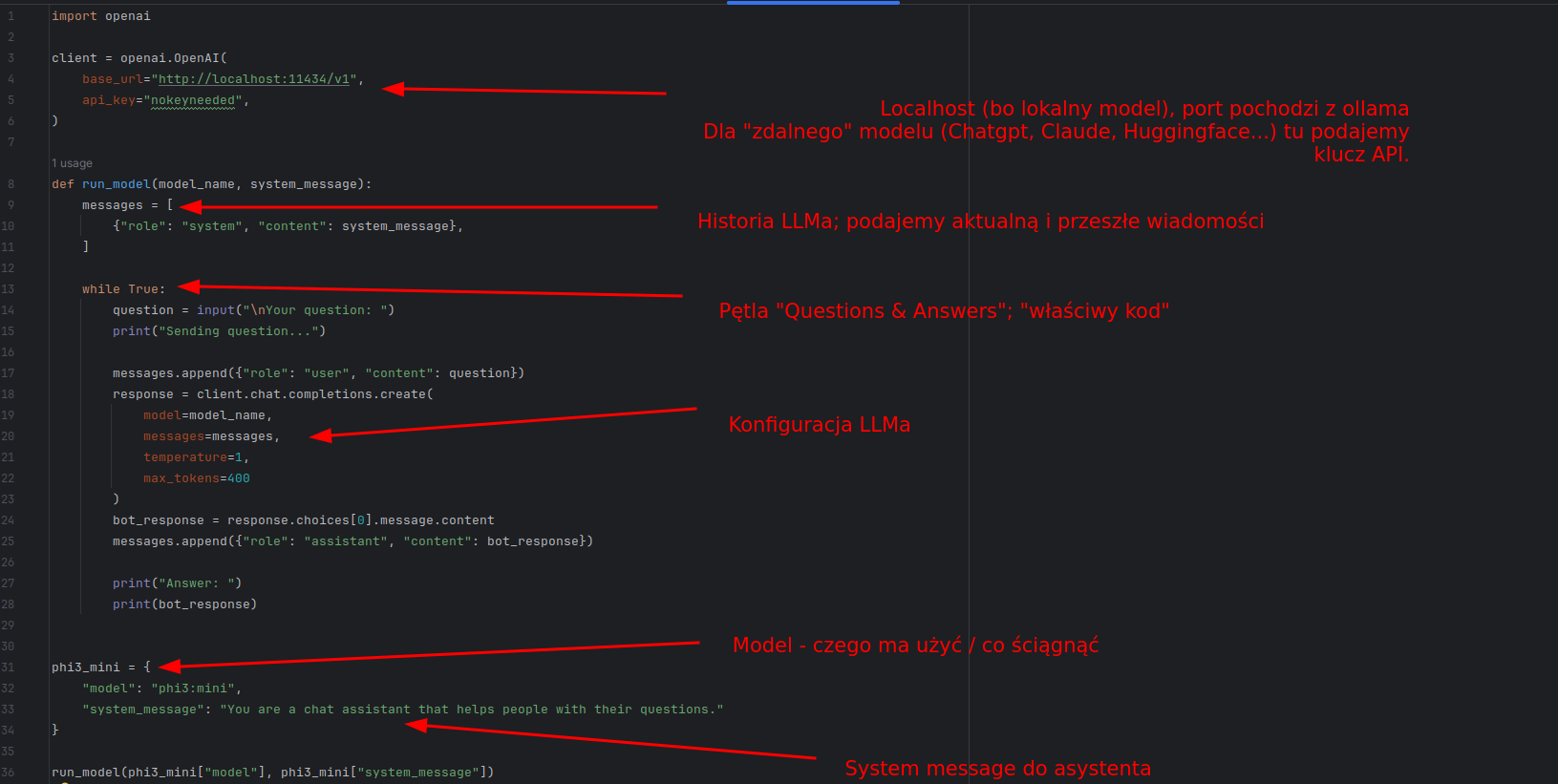Click the red "Konfiguracja LLMa" annotation text
1558x784 pixels.
(819, 425)
